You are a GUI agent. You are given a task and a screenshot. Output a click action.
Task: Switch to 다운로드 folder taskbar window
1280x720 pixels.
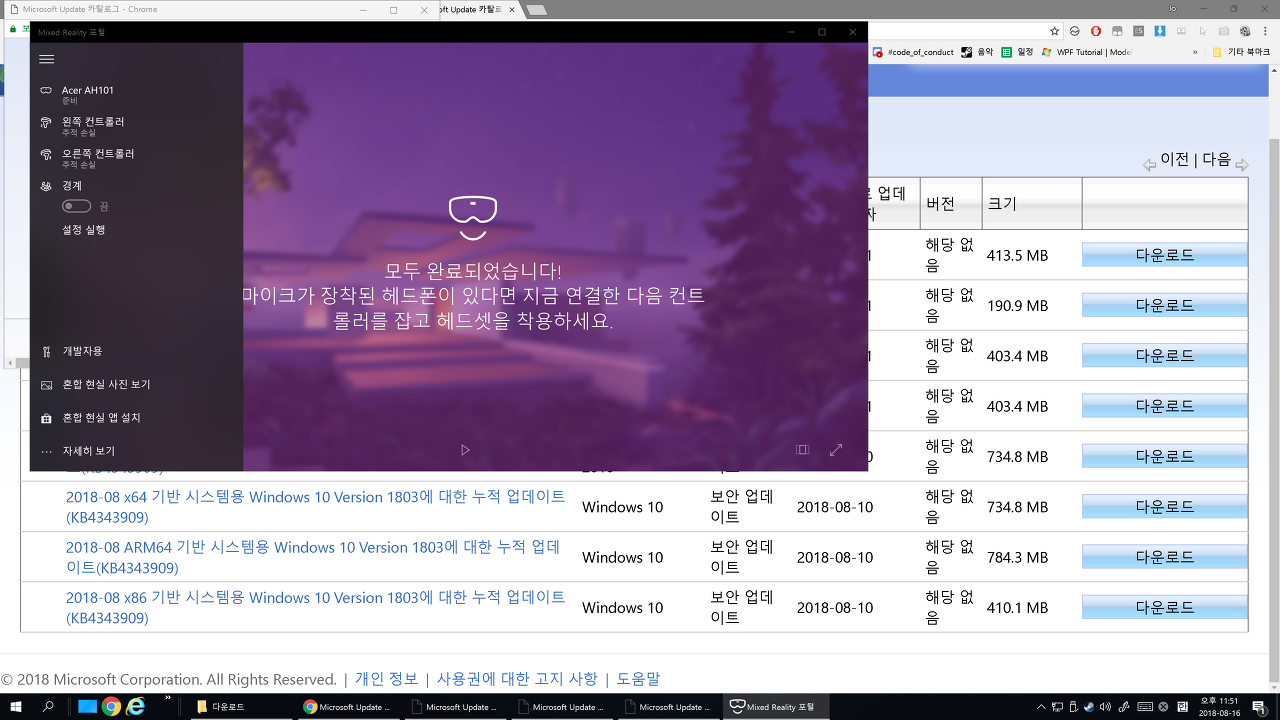coord(244,707)
